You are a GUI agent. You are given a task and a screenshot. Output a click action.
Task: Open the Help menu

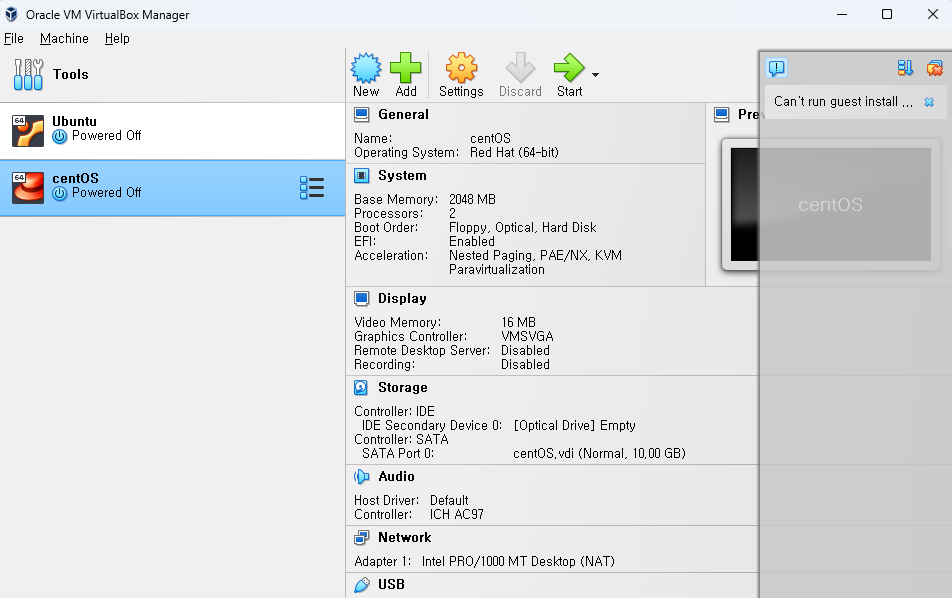pos(117,38)
